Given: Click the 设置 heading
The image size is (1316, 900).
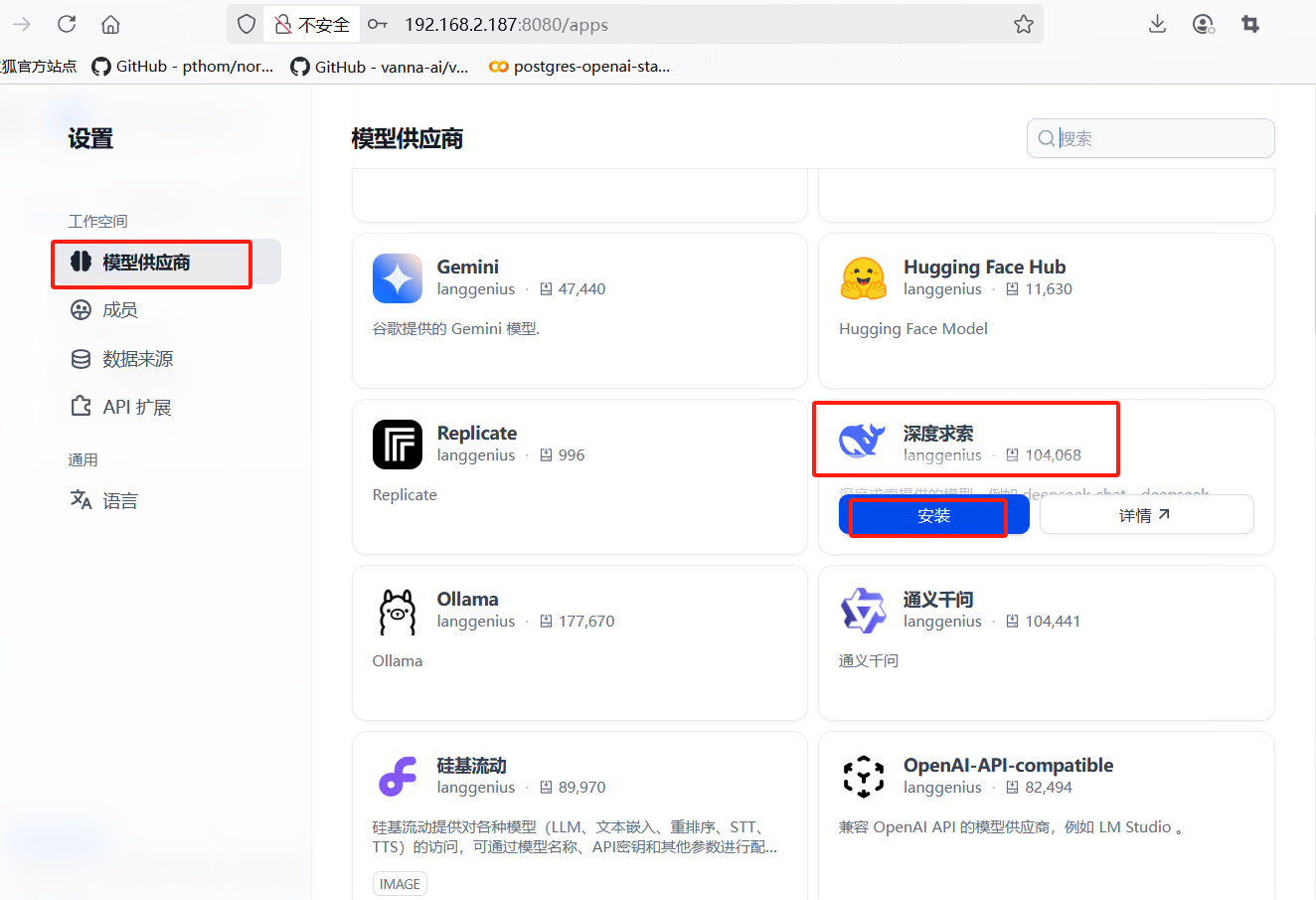Looking at the screenshot, I should pyautogui.click(x=90, y=138).
